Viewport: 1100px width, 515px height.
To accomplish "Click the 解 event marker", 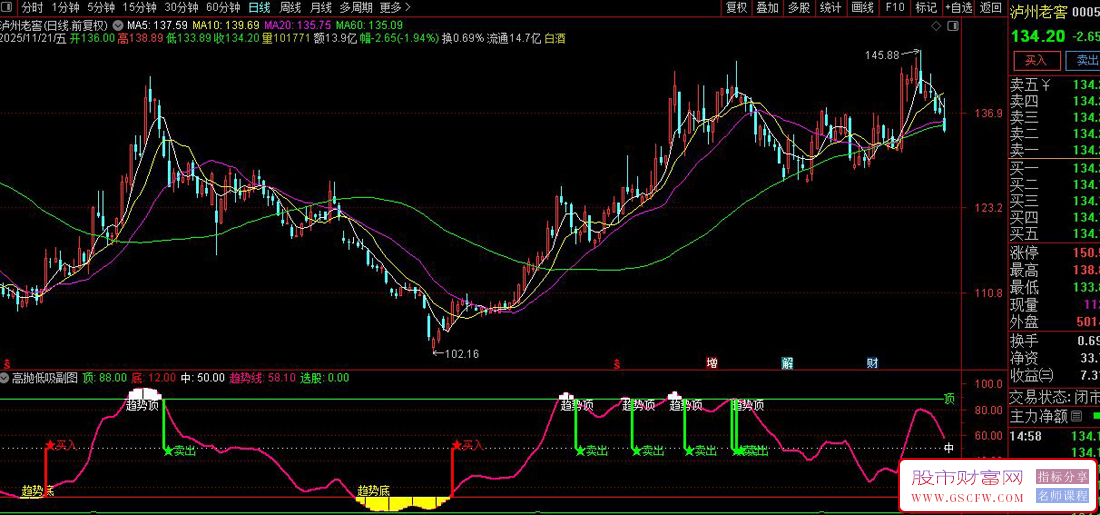I will click(788, 363).
